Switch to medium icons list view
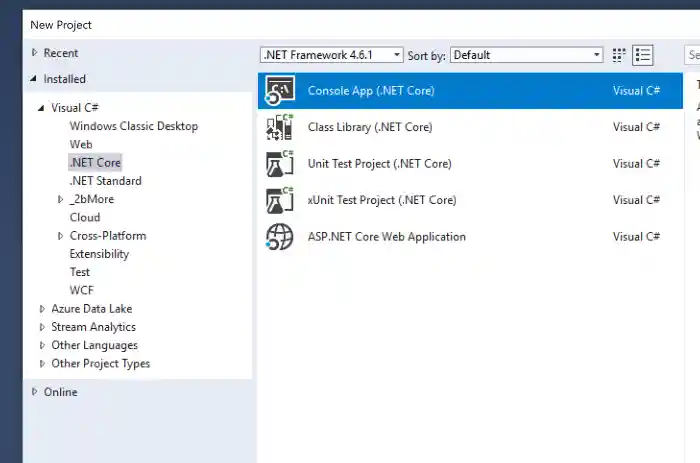Image resolution: width=700 pixels, height=463 pixels. [643, 55]
